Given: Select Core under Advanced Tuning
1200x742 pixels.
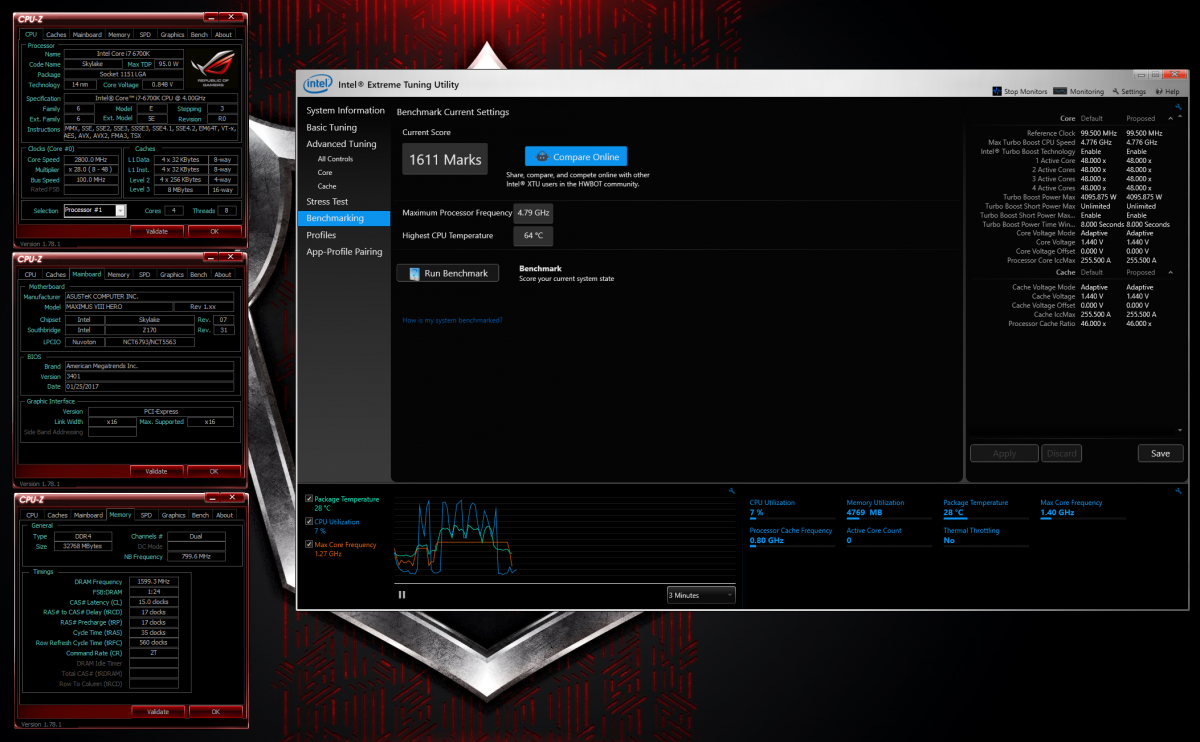Looking at the screenshot, I should [x=325, y=173].
